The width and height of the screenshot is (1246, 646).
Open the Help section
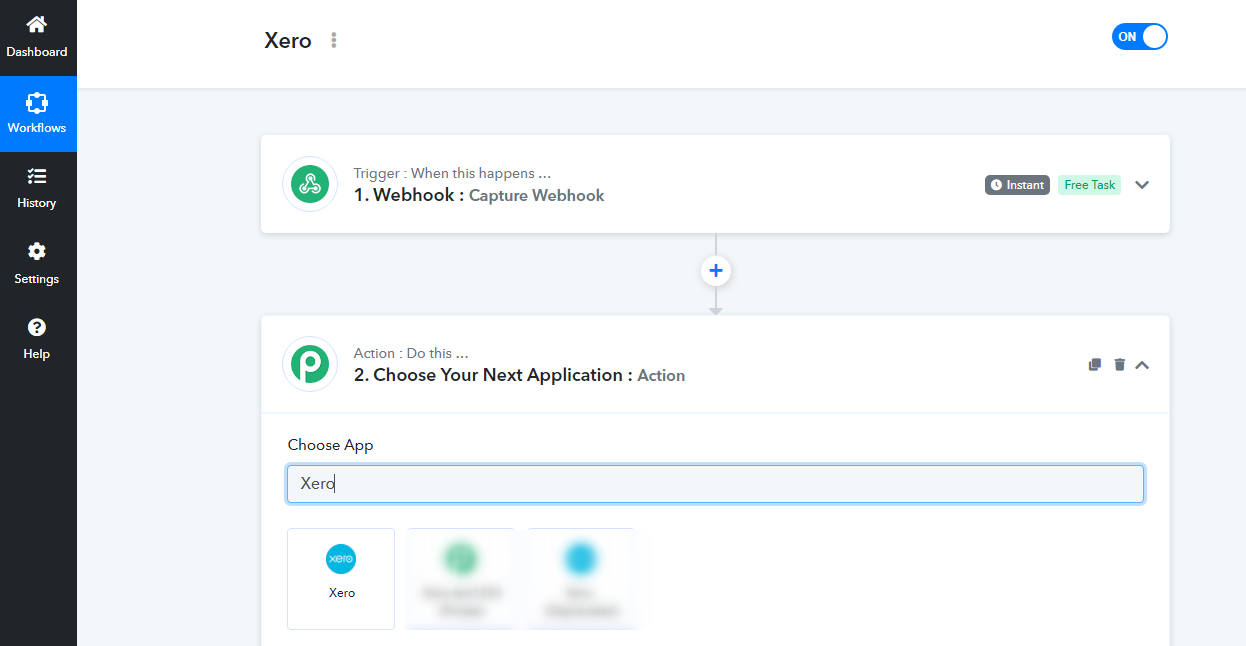37,340
